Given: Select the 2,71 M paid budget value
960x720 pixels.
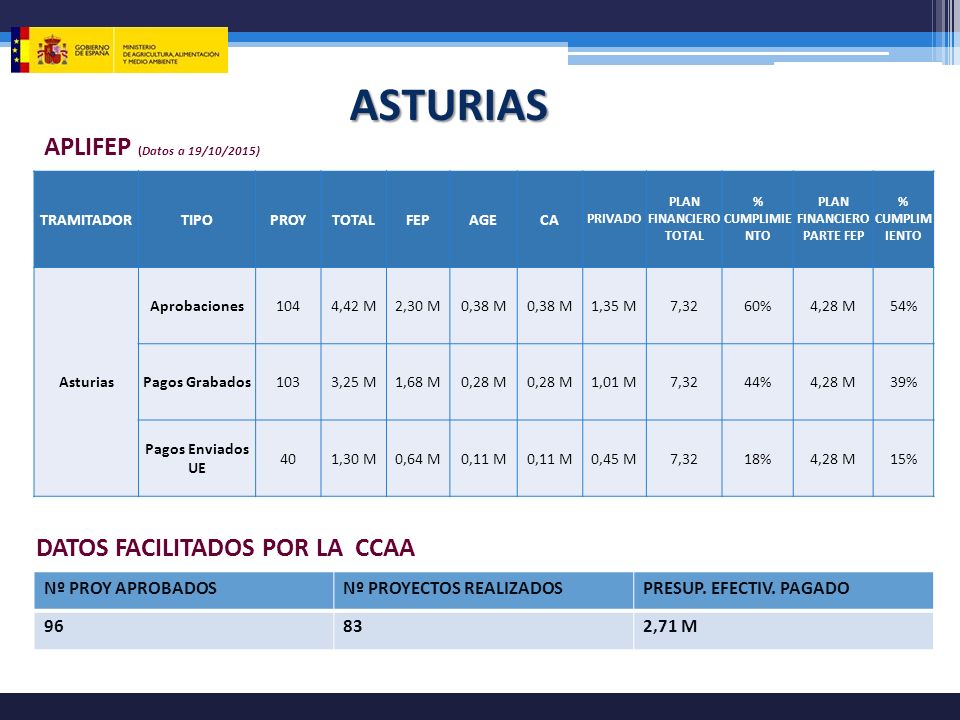Looking at the screenshot, I should pos(670,626).
